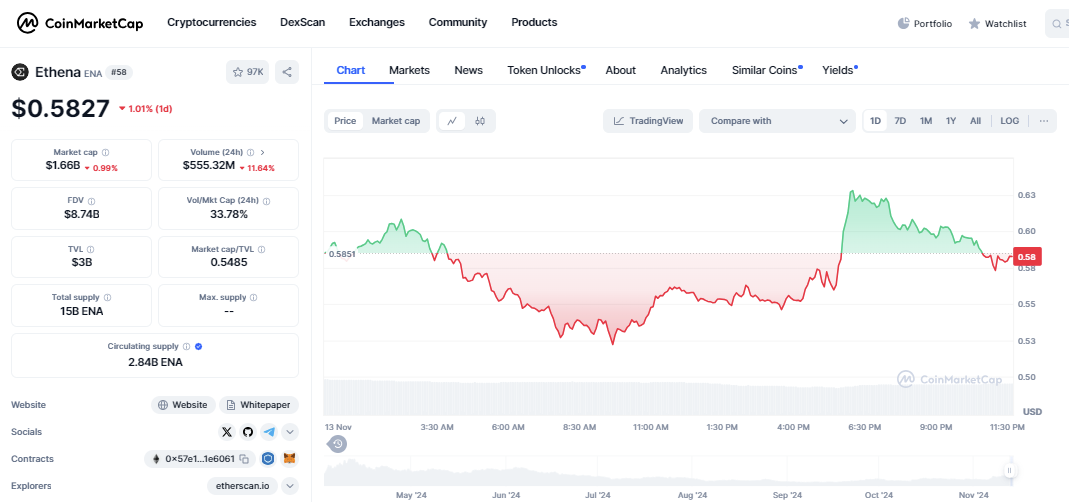This screenshot has width=1069, height=502.
Task: Switch to line chart icon
Action: click(x=451, y=121)
